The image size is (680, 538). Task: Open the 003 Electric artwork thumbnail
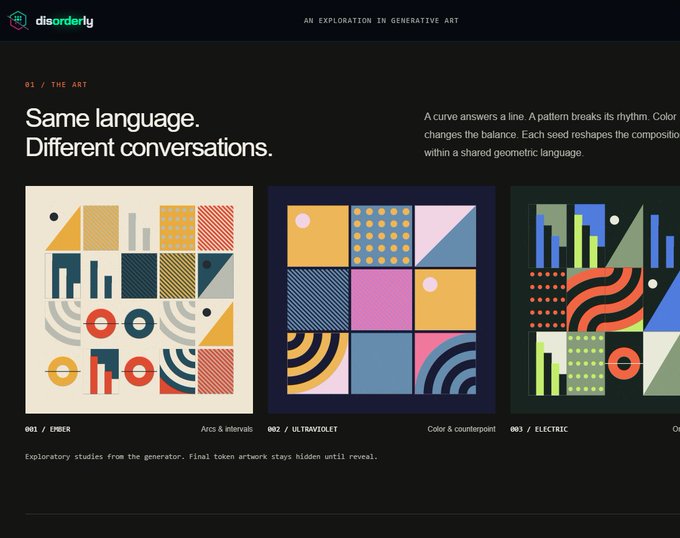[x=595, y=300]
